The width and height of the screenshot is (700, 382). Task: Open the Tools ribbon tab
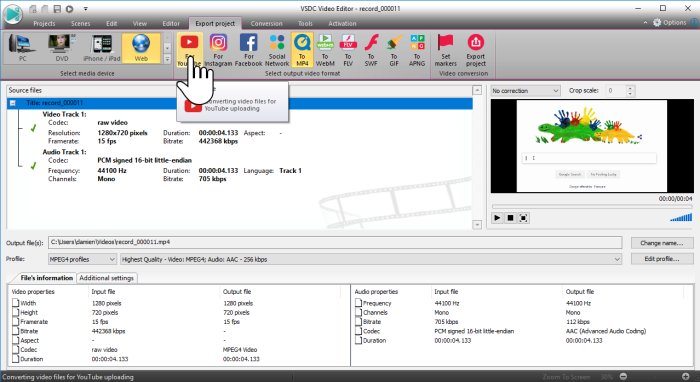click(305, 23)
